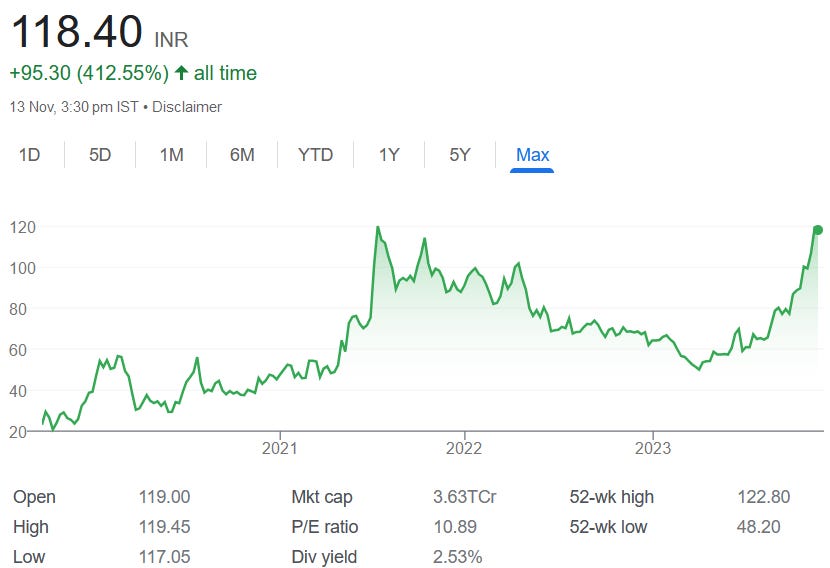Click the 'all time' label
This screenshot has height=568, width=830.
click(x=225, y=73)
